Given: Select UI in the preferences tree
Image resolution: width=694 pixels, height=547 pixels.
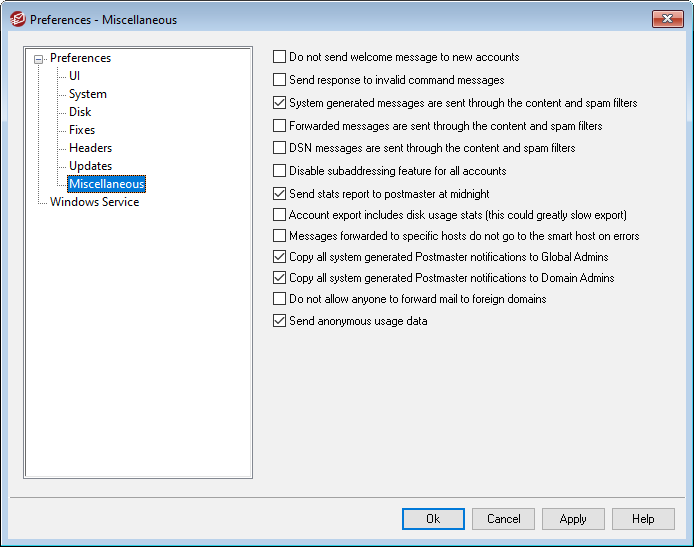Looking at the screenshot, I should [x=75, y=76].
